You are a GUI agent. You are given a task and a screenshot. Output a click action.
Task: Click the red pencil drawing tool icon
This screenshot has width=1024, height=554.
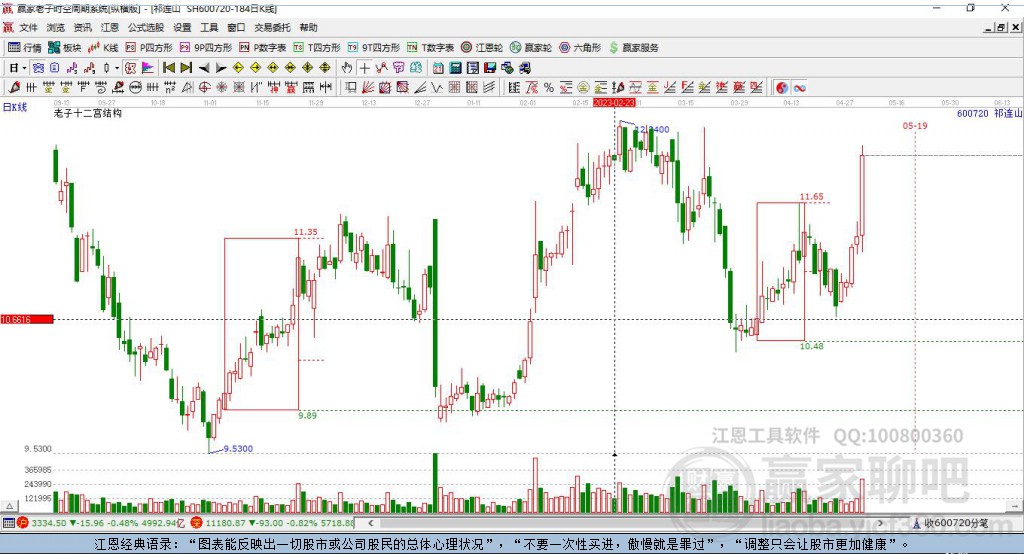(x=14, y=88)
